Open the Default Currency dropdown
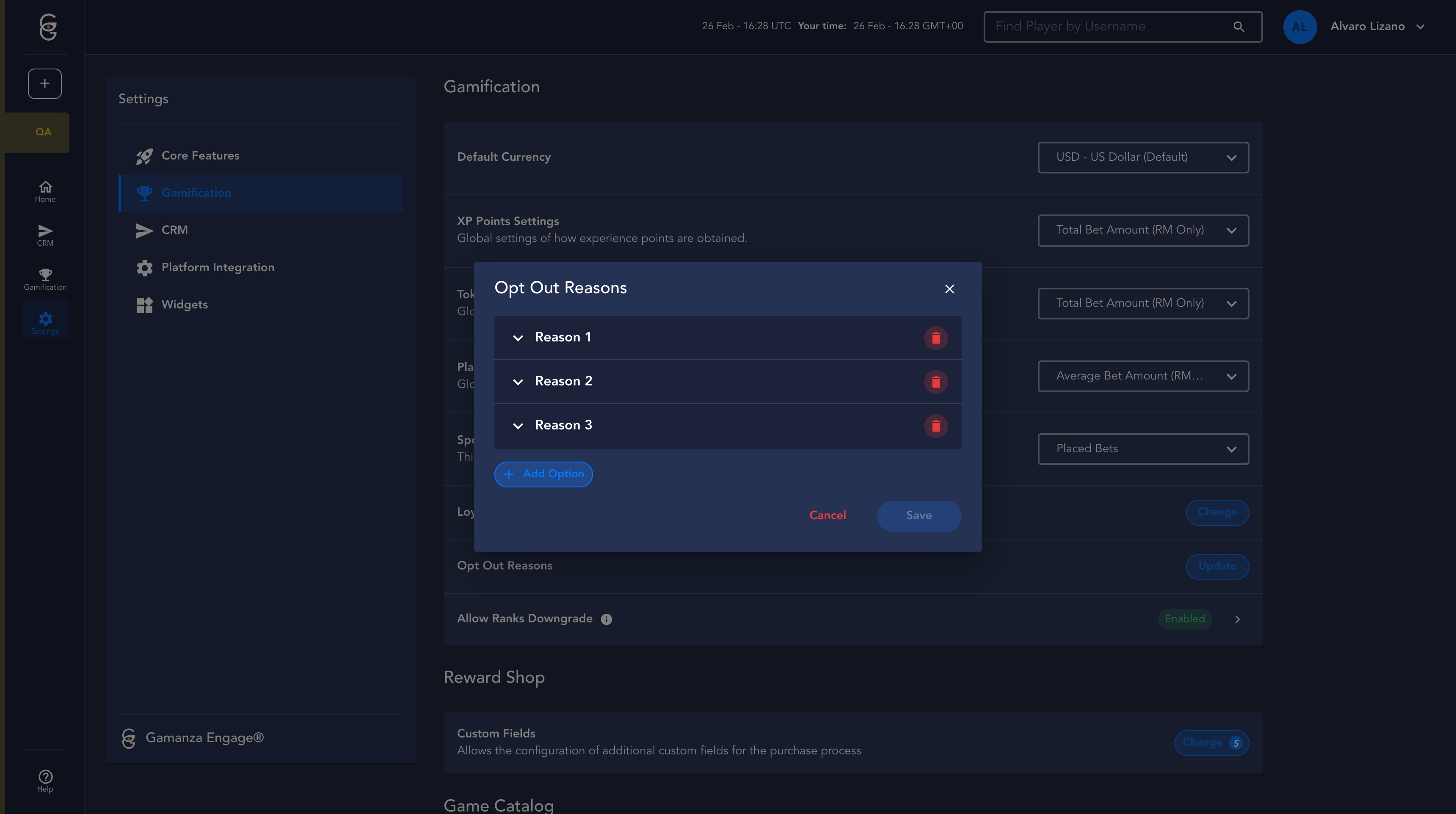1456x814 pixels. (x=1143, y=158)
